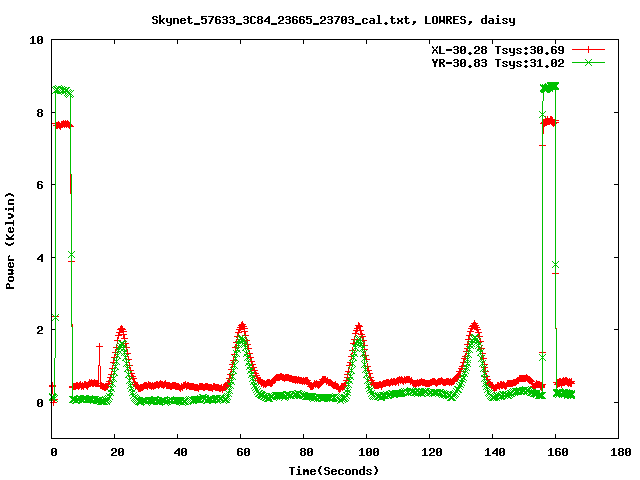Select the legend entry YR-30.83 Tsys:31.02

498,63
